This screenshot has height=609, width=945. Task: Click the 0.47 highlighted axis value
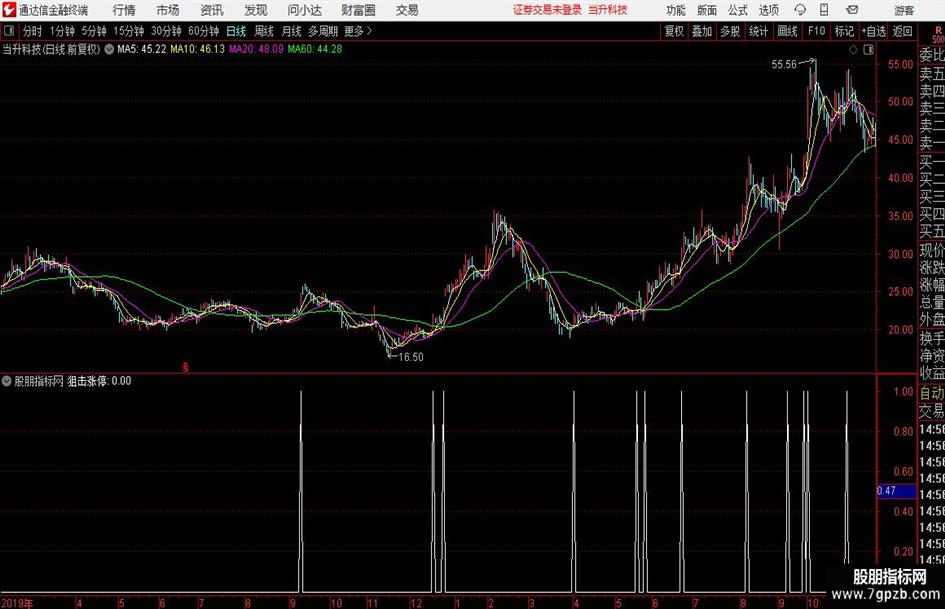tap(896, 491)
